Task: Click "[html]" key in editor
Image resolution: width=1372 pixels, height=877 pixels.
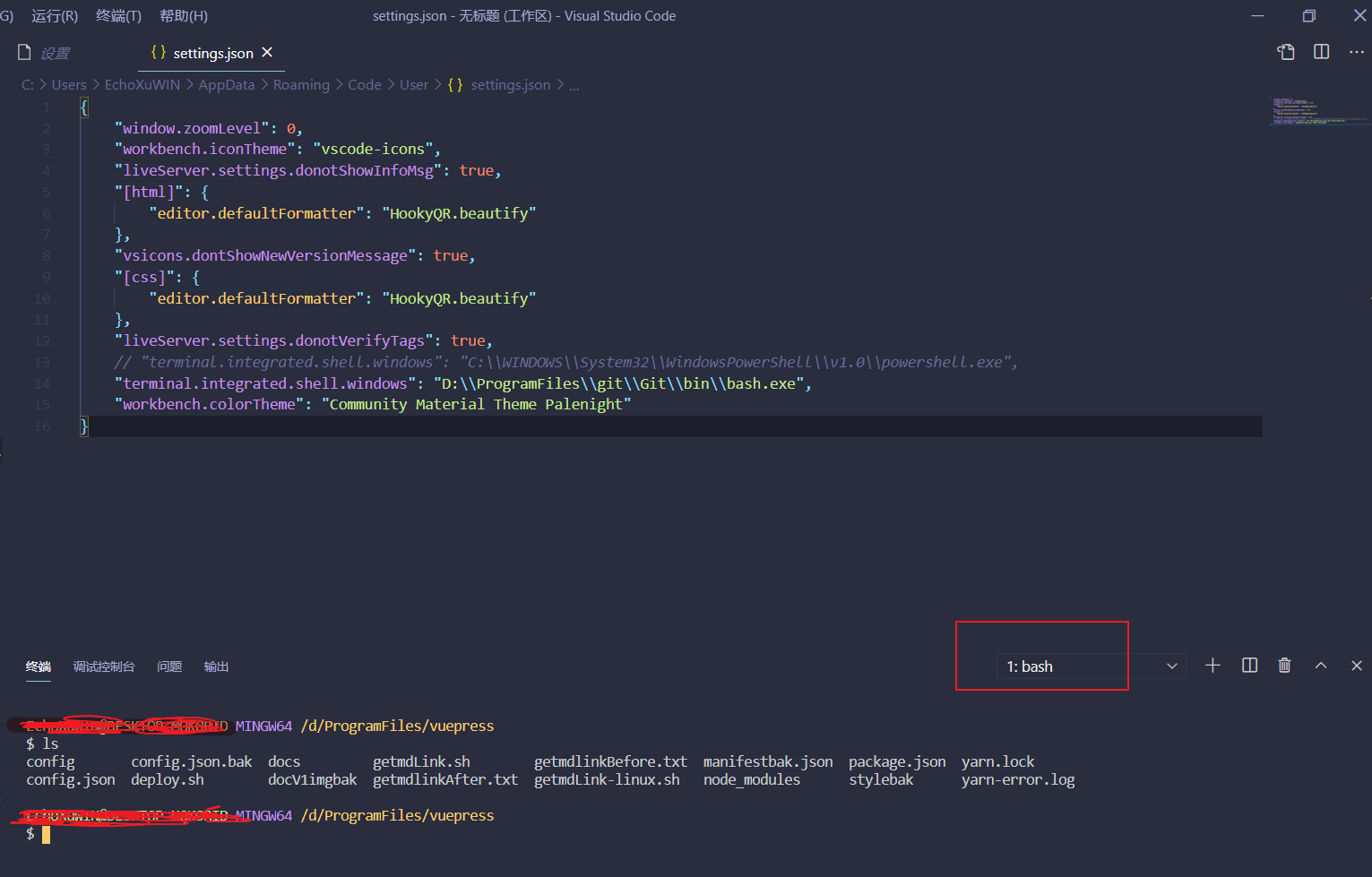Action: click(148, 193)
